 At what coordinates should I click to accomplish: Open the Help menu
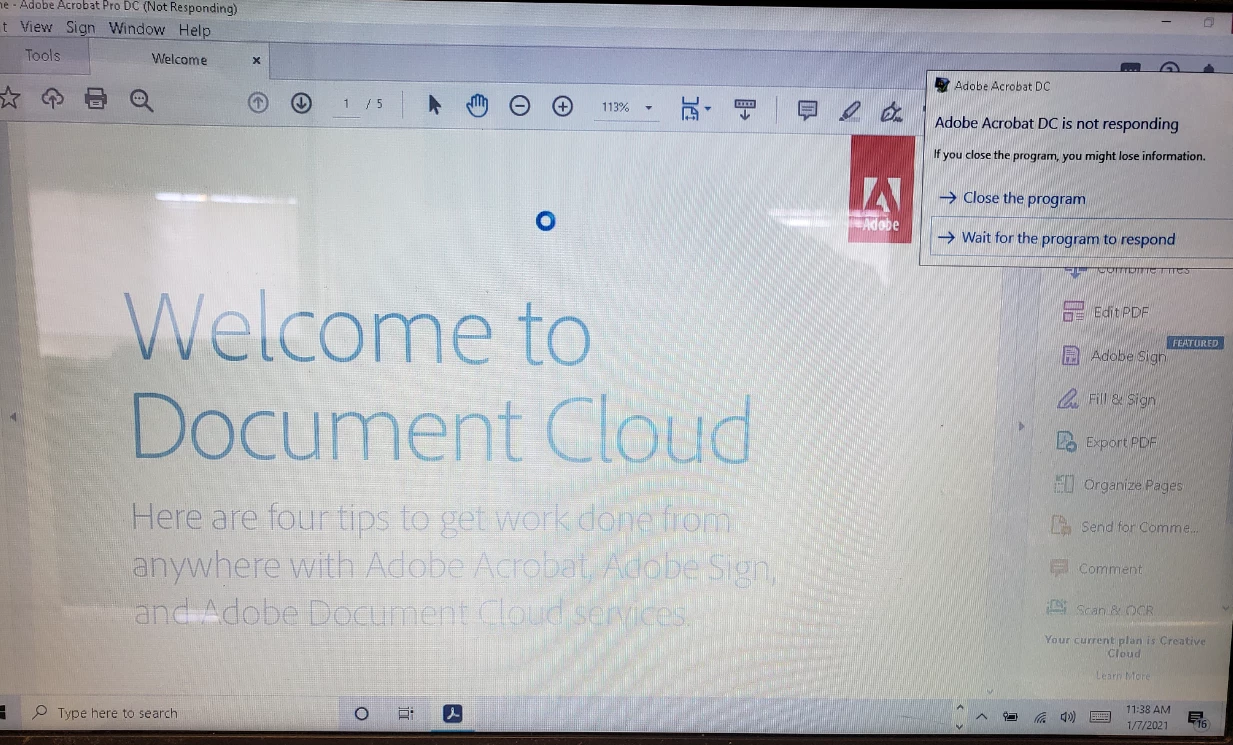195,30
